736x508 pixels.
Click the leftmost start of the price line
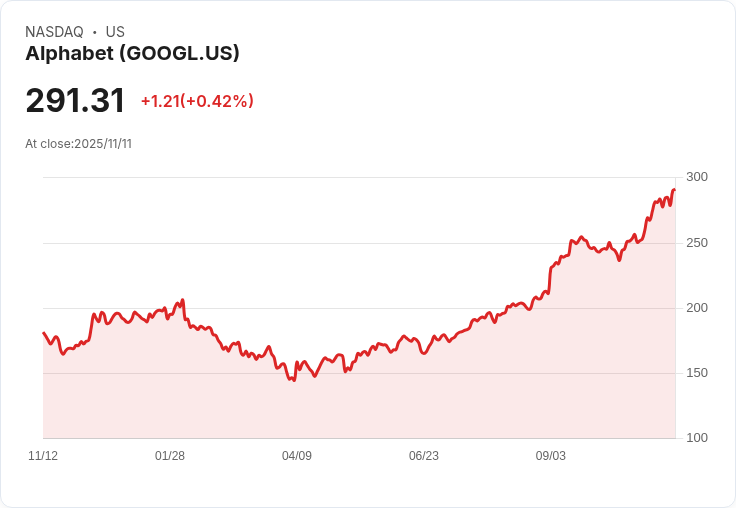tap(44, 333)
